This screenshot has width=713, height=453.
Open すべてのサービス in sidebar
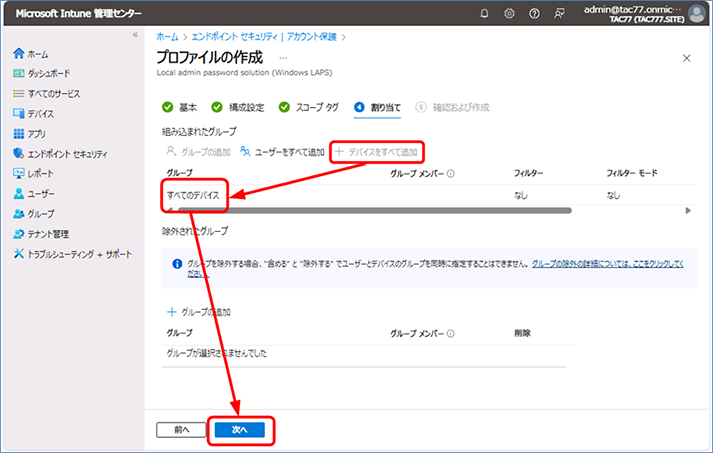47,94
